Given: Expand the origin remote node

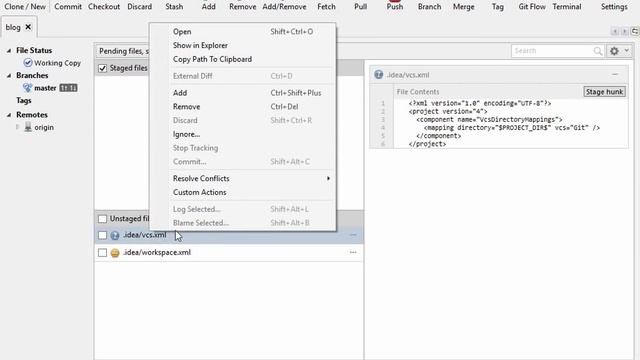Looking at the screenshot, I should [x=18, y=127].
